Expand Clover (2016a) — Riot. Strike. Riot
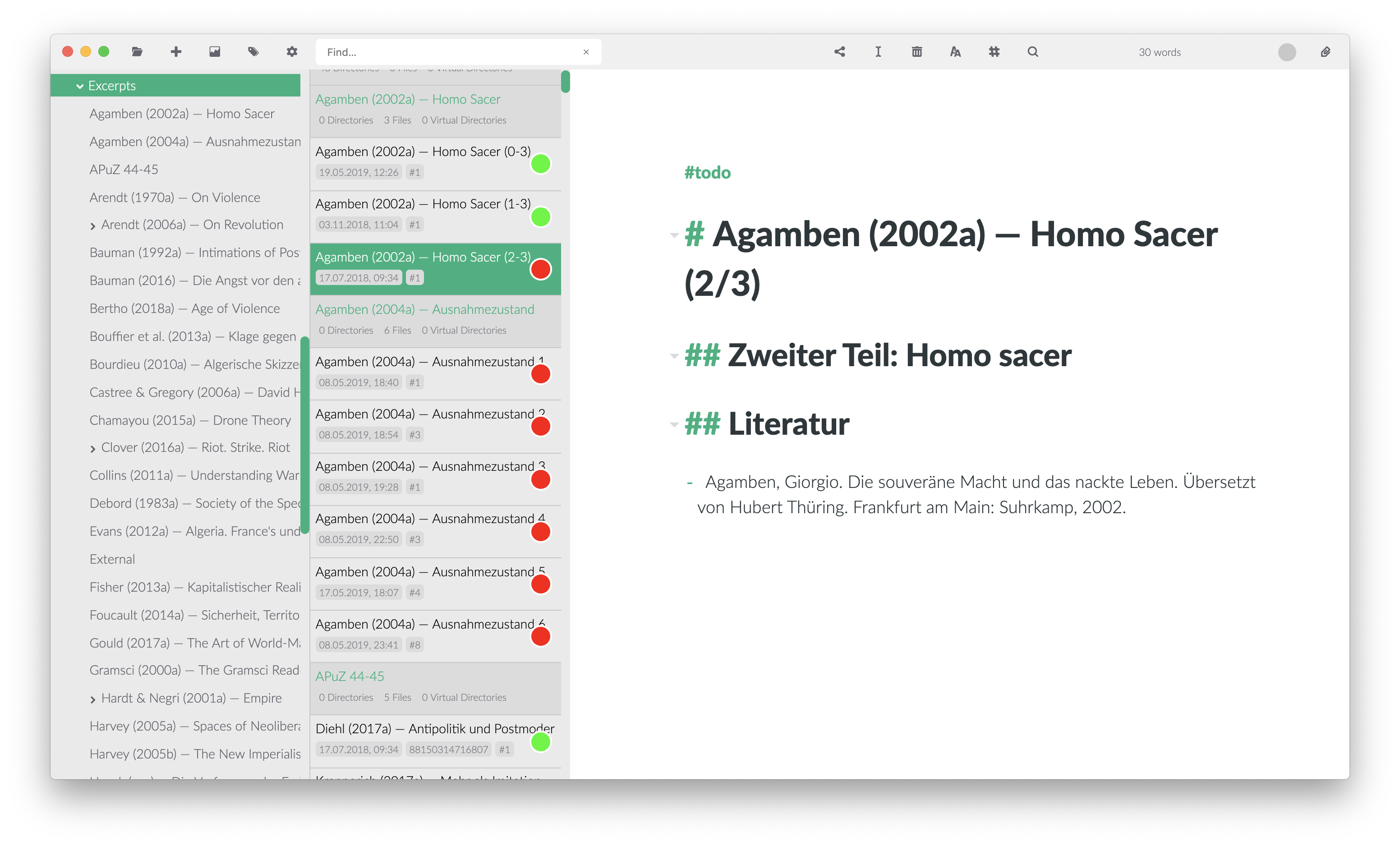Image resolution: width=1400 pixels, height=846 pixels. (92, 448)
